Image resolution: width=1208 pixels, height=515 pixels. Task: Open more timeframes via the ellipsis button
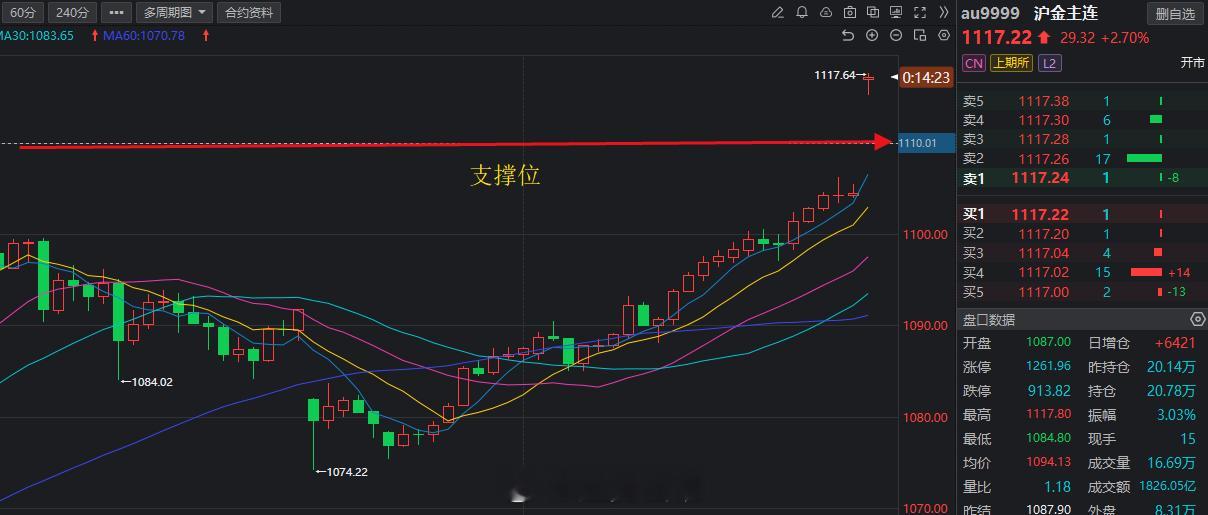click(116, 13)
